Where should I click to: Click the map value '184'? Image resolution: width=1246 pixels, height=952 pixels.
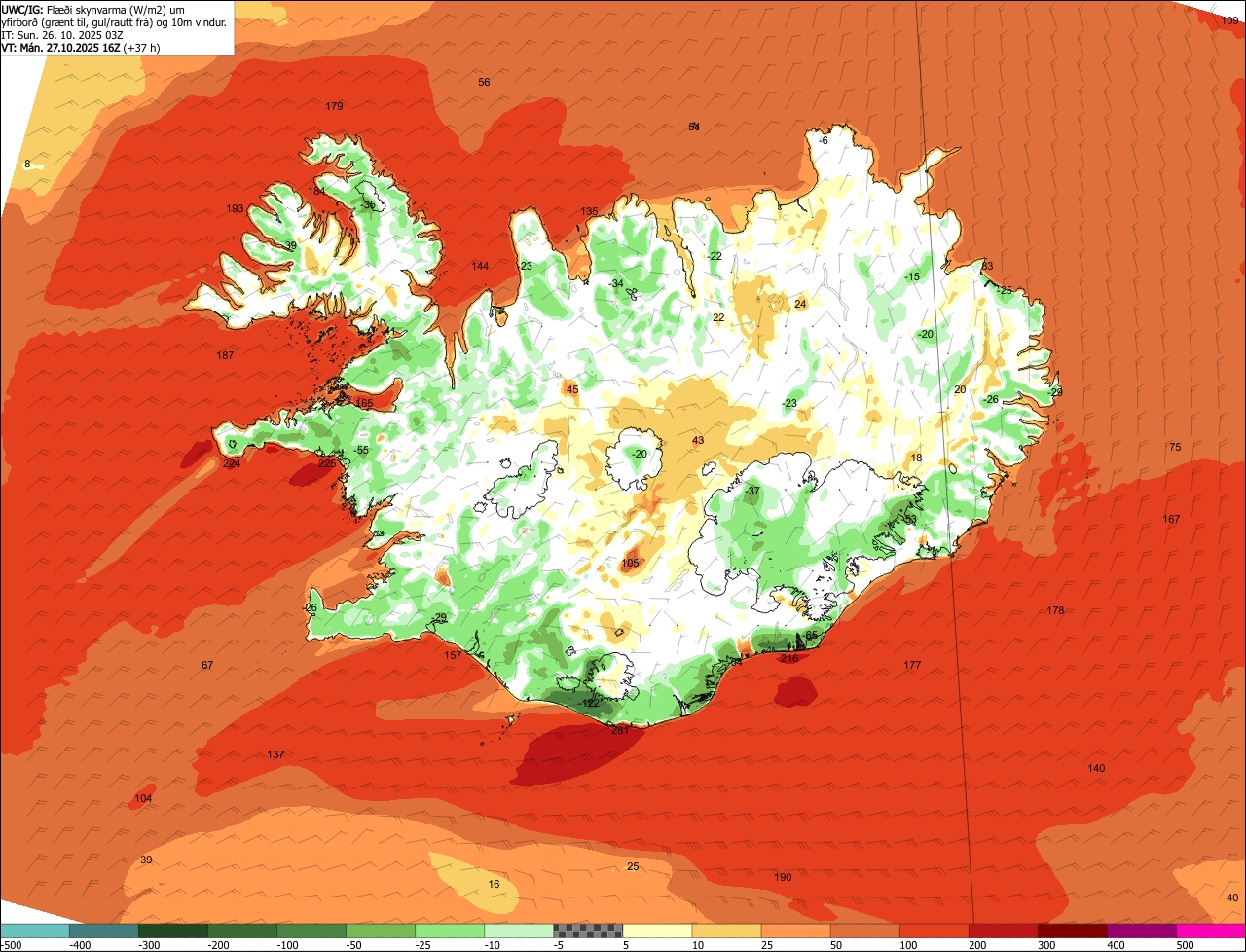pyautogui.click(x=316, y=191)
